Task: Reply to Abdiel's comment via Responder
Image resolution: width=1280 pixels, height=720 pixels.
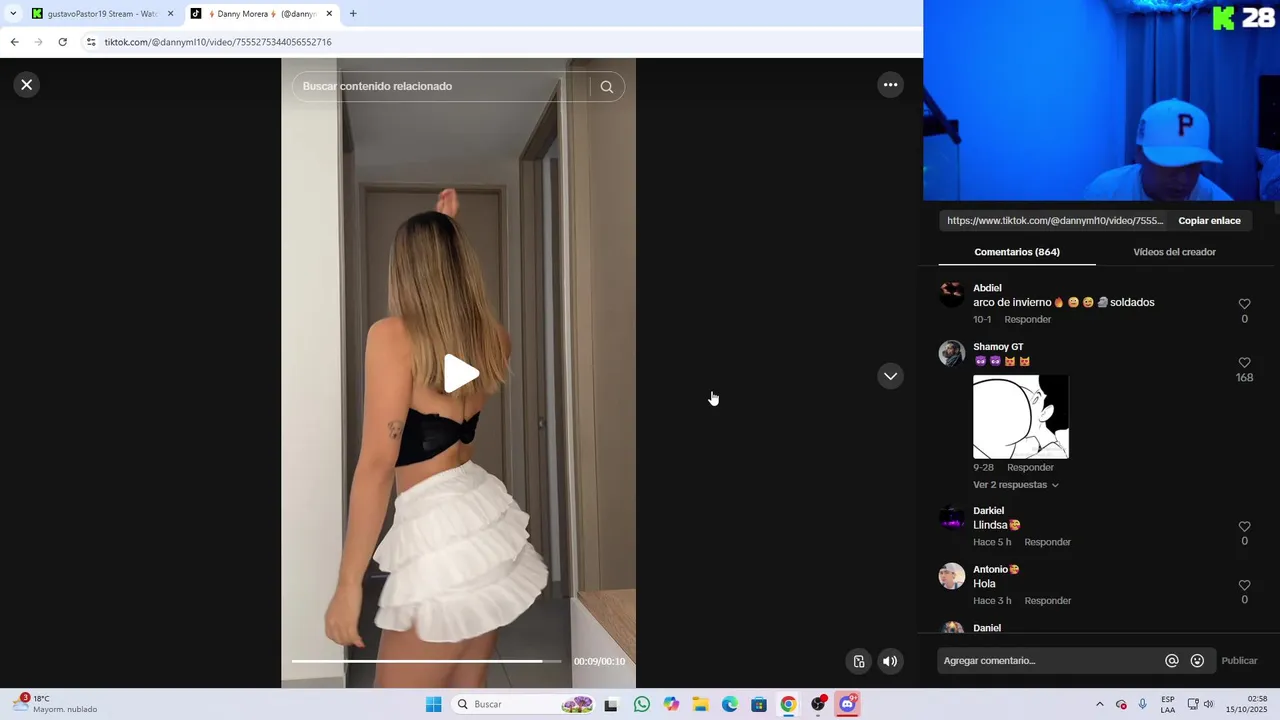Action: pyautogui.click(x=1027, y=320)
